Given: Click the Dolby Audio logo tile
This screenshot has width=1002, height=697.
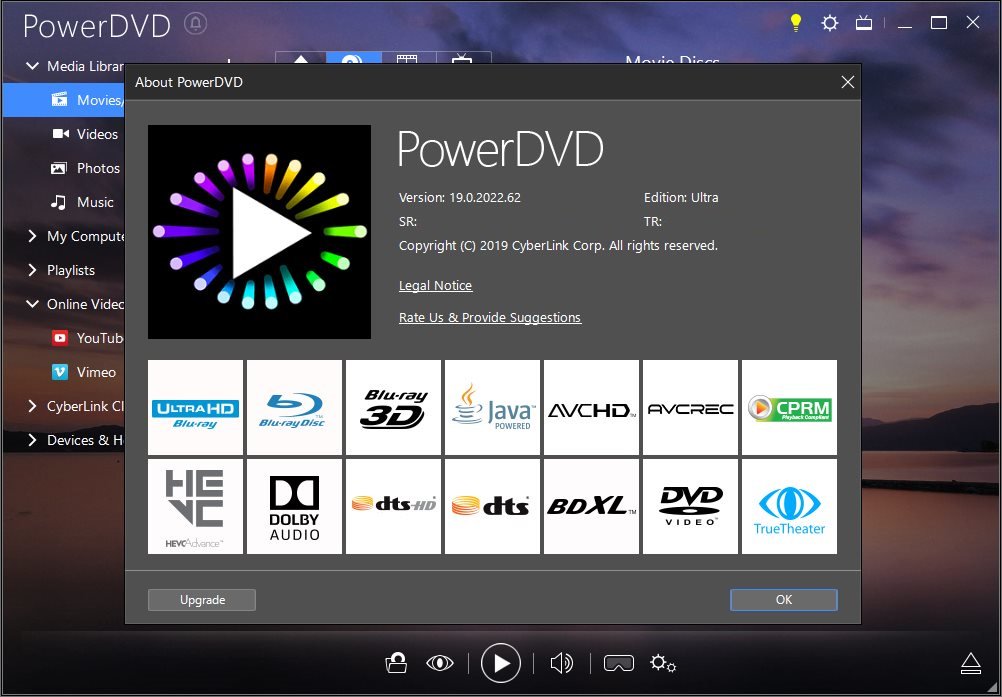Looking at the screenshot, I should coord(295,506).
